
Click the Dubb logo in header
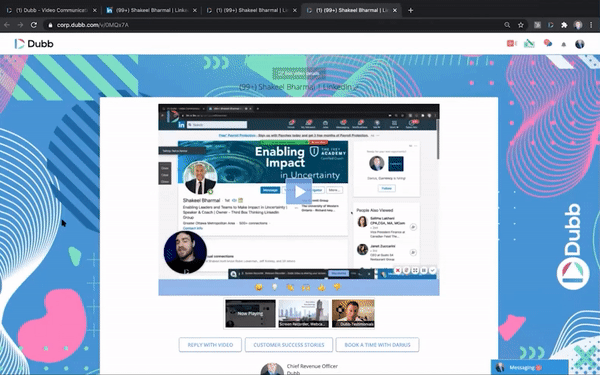pos(34,44)
